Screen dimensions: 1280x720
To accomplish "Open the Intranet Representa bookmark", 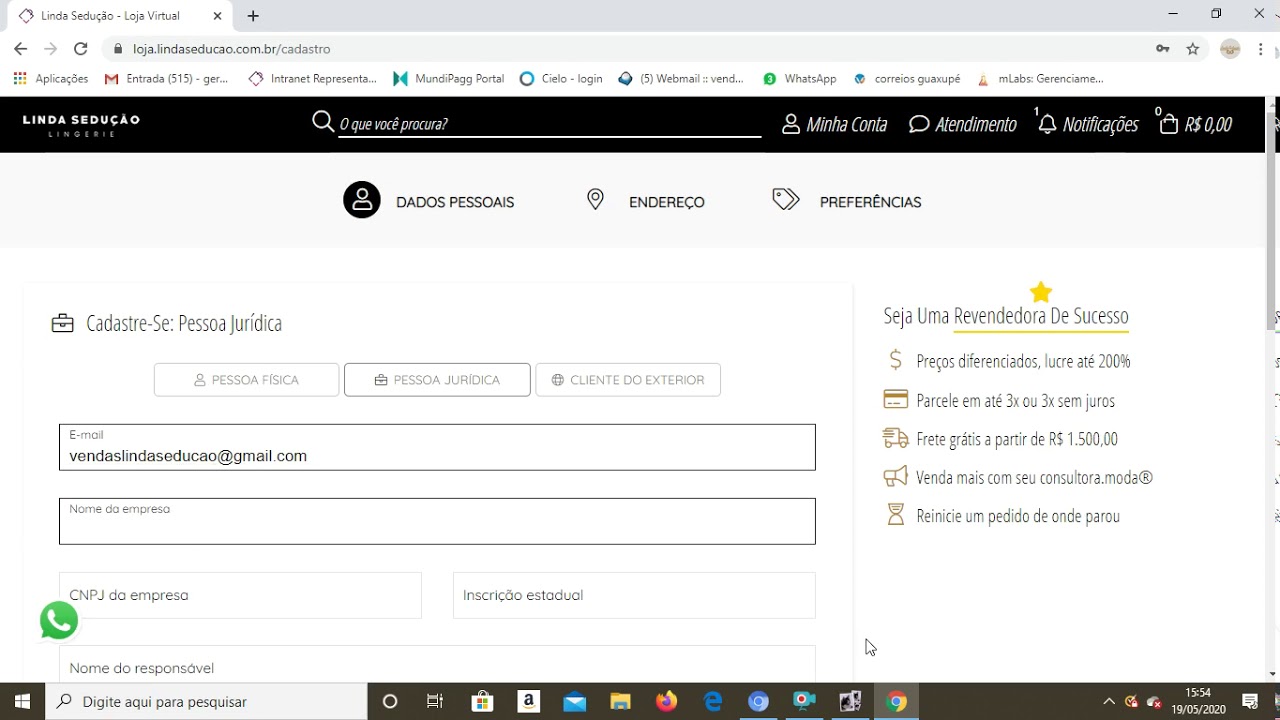I will pos(313,79).
